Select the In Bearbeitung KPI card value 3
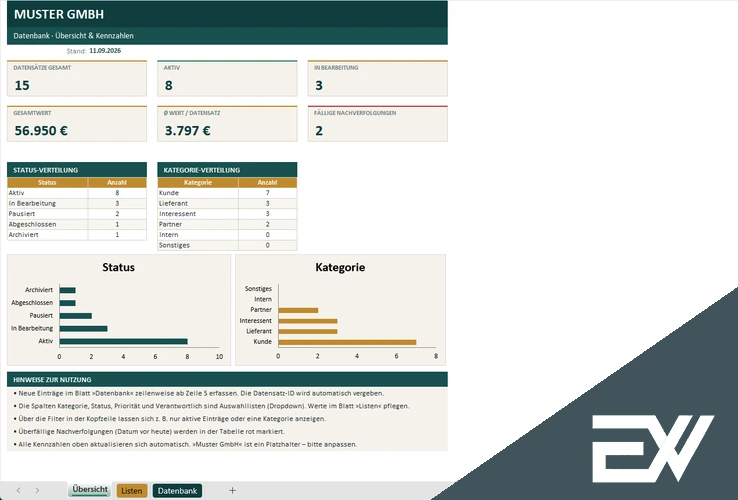The image size is (738, 500). (319, 85)
